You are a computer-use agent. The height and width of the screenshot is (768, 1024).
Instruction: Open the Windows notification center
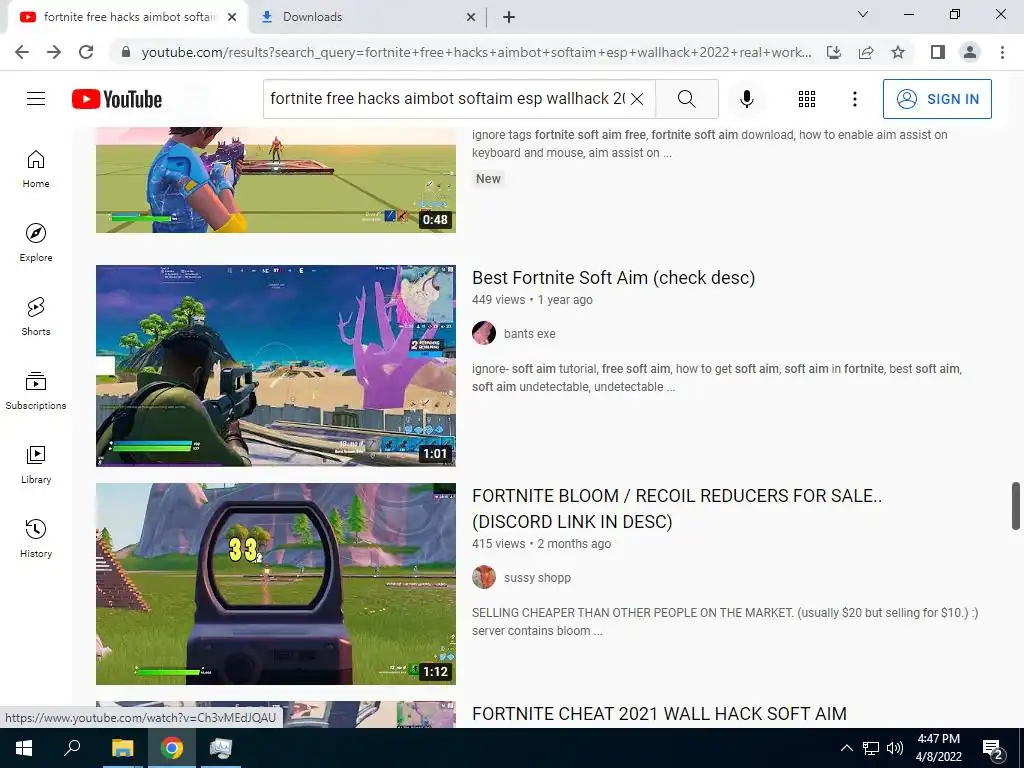tap(993, 749)
